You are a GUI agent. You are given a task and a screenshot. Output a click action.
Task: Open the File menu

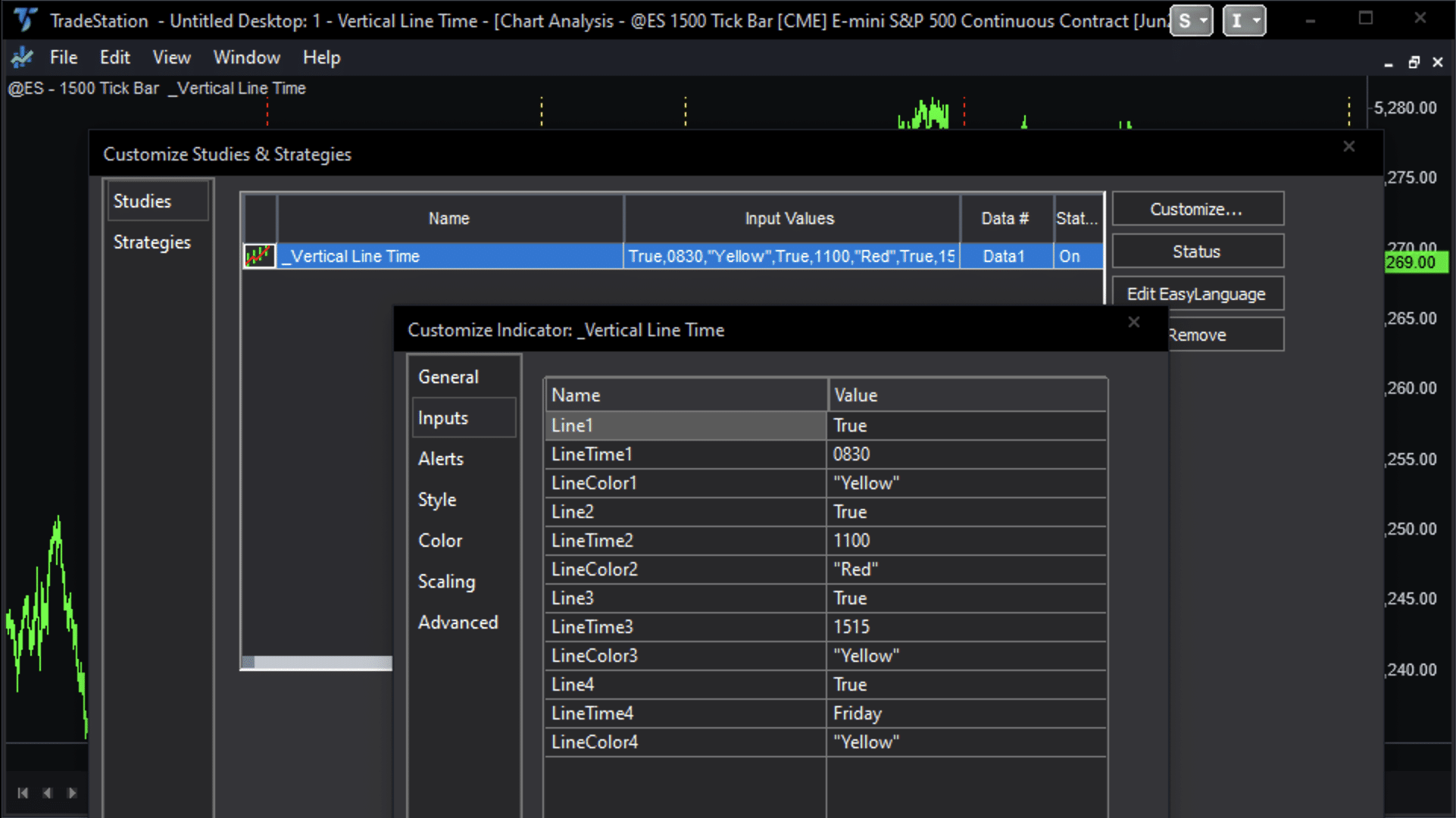point(64,58)
